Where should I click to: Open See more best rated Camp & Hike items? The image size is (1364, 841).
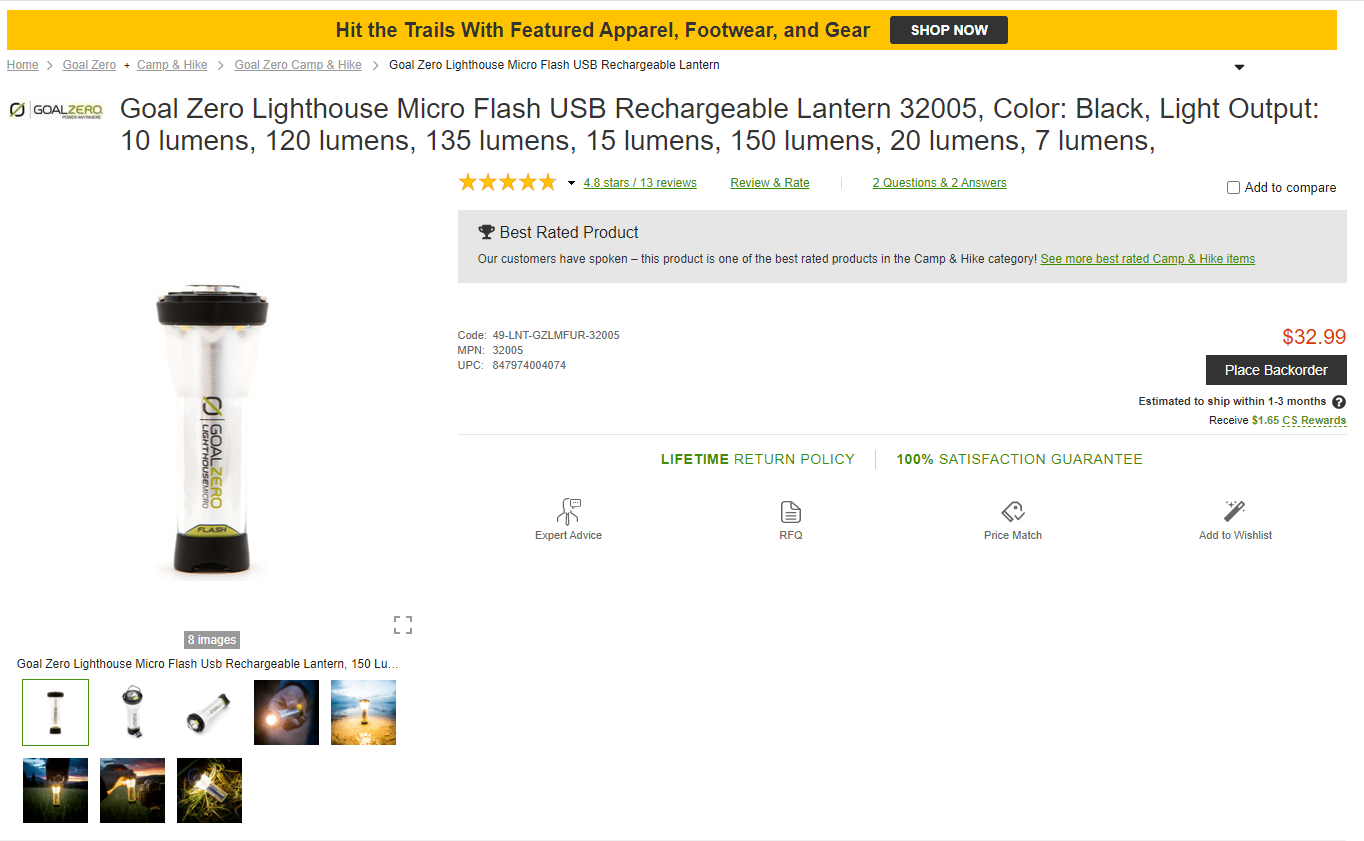1147,259
